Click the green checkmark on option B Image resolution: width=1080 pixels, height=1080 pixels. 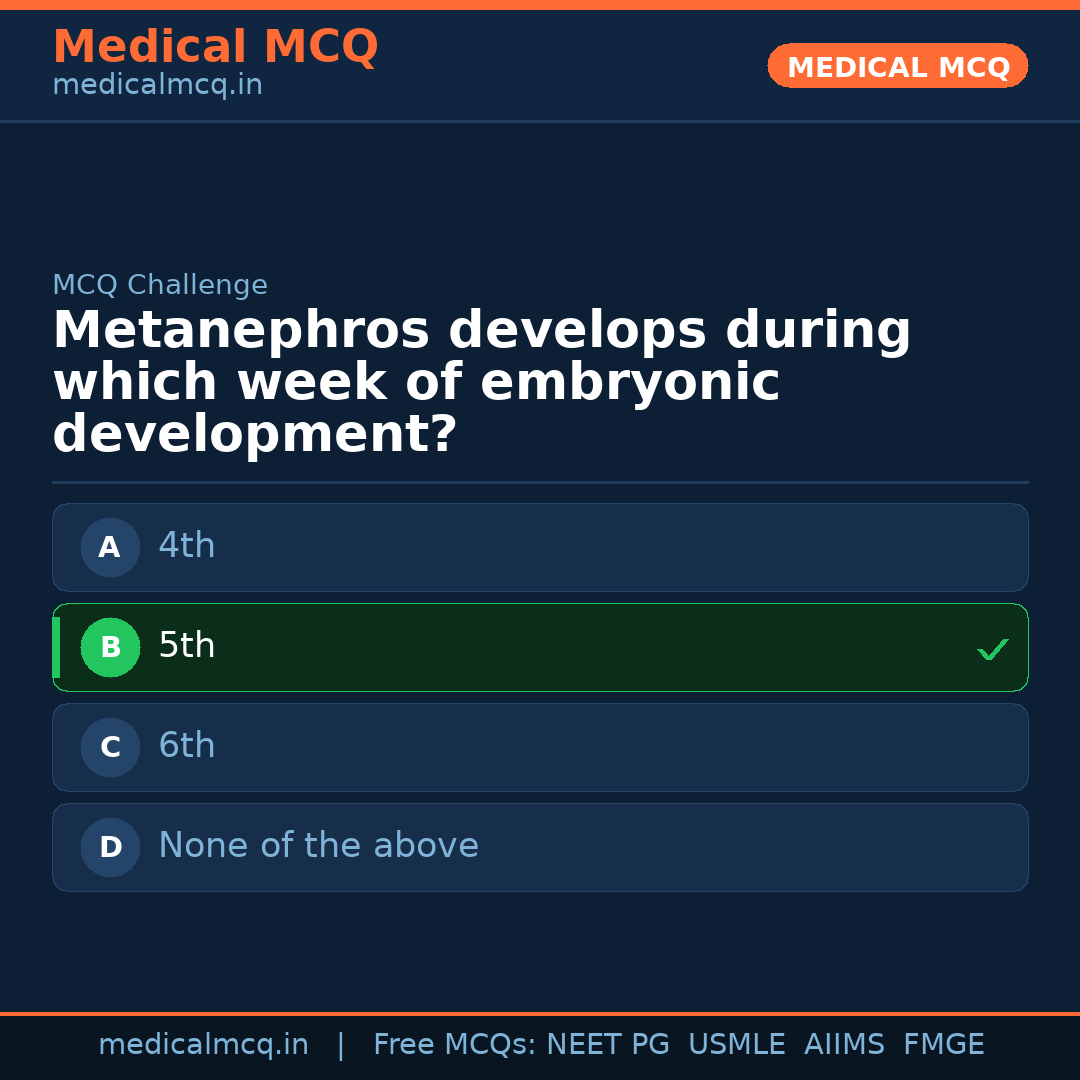[x=992, y=650]
